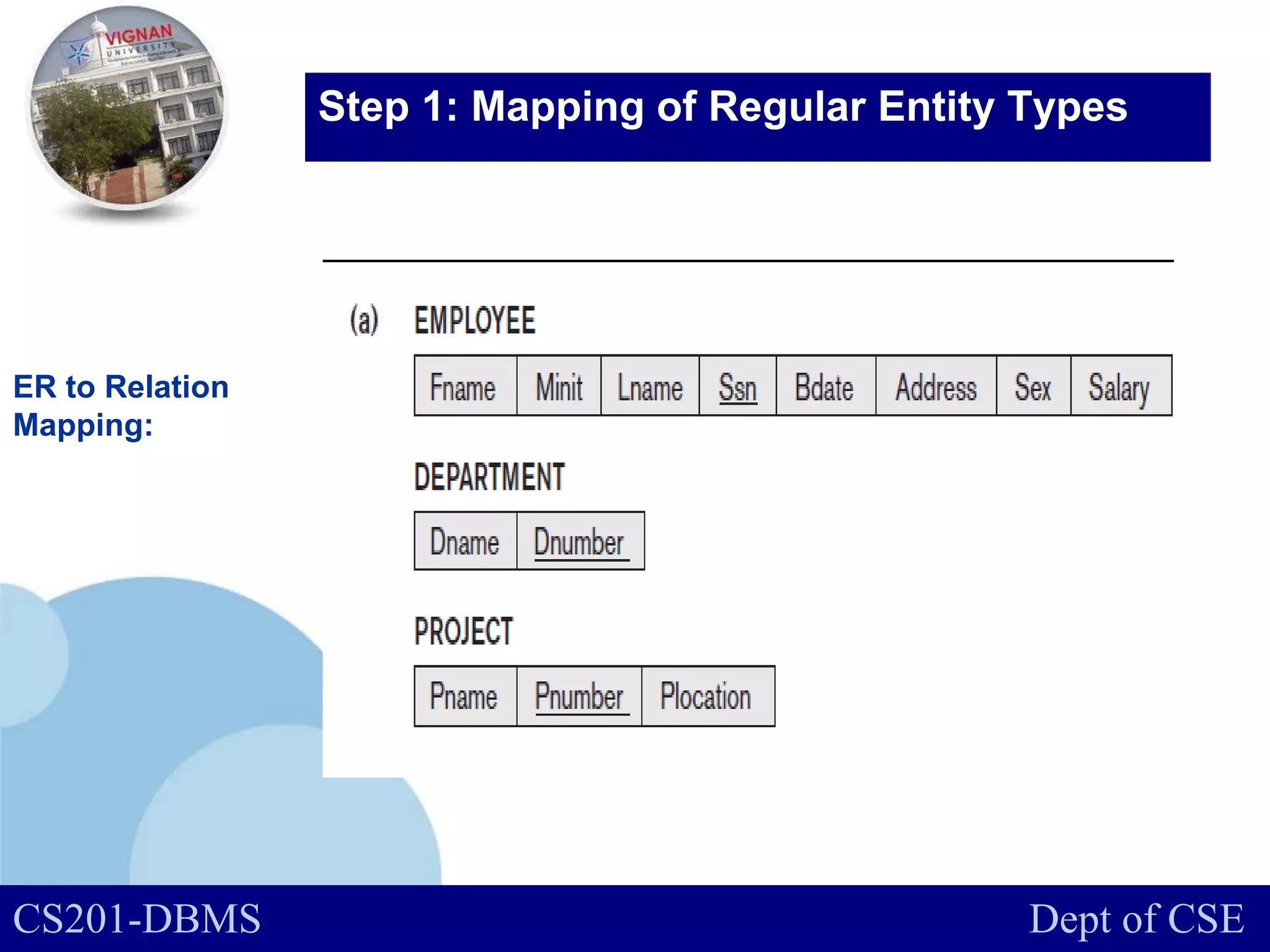The height and width of the screenshot is (952, 1270).
Task: Click the 'Dept of CSE' footer text
Action: pyautogui.click(x=1137, y=919)
